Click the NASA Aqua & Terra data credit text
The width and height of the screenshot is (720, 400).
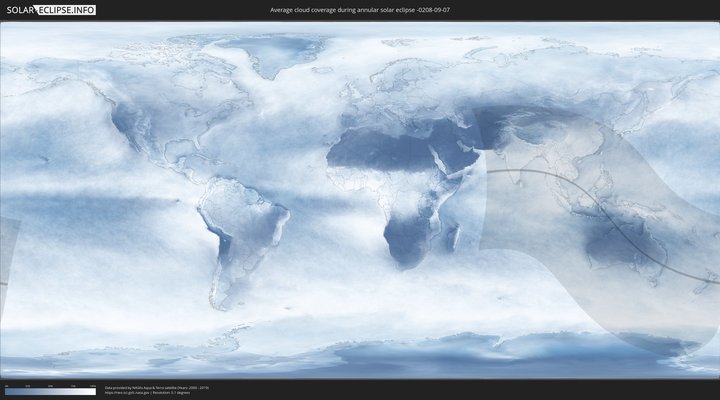pos(156,386)
